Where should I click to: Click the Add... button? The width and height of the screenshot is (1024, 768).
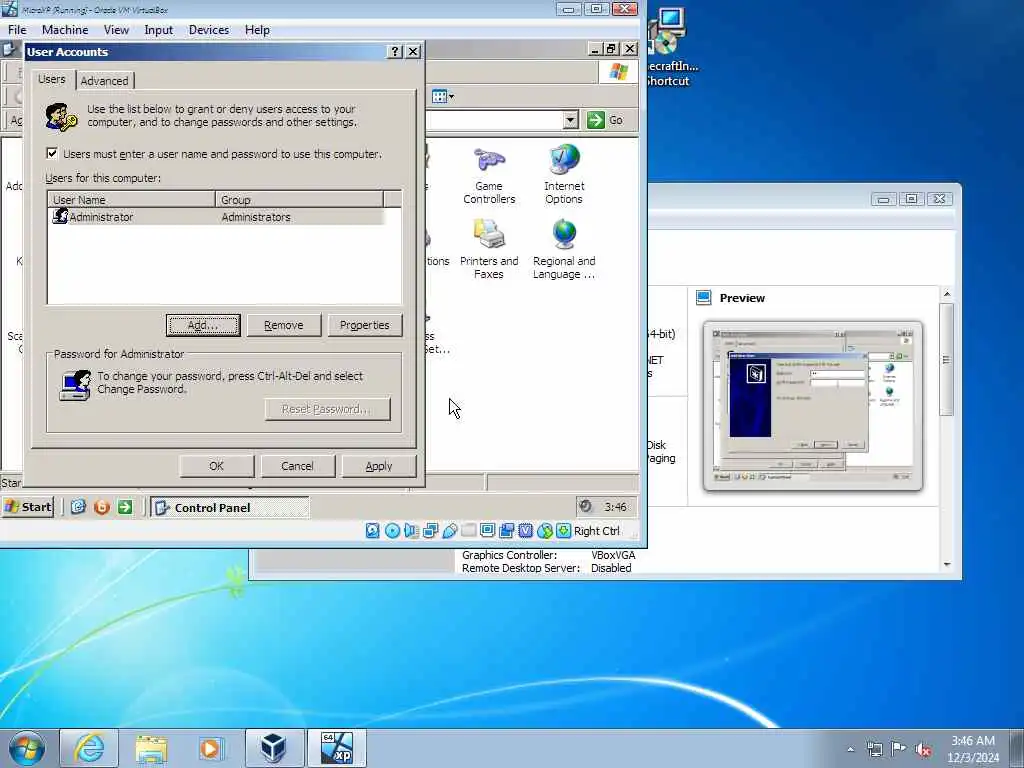pos(203,325)
